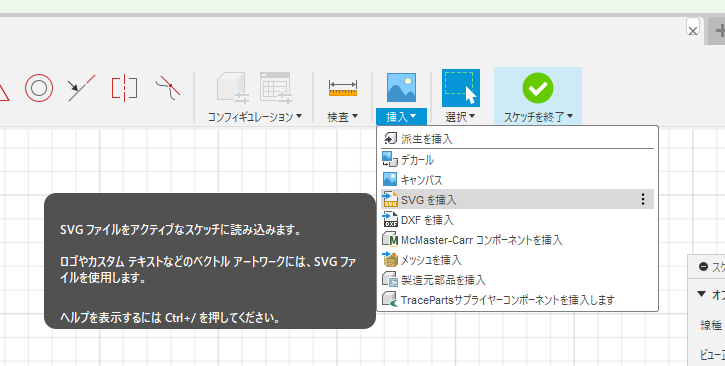Open the 選択 dropdown
The width and height of the screenshot is (725, 366).
461,117
